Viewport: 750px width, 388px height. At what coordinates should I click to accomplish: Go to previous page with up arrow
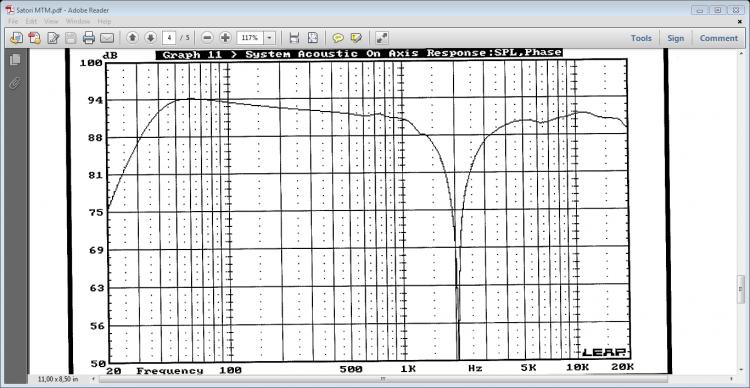coord(133,37)
